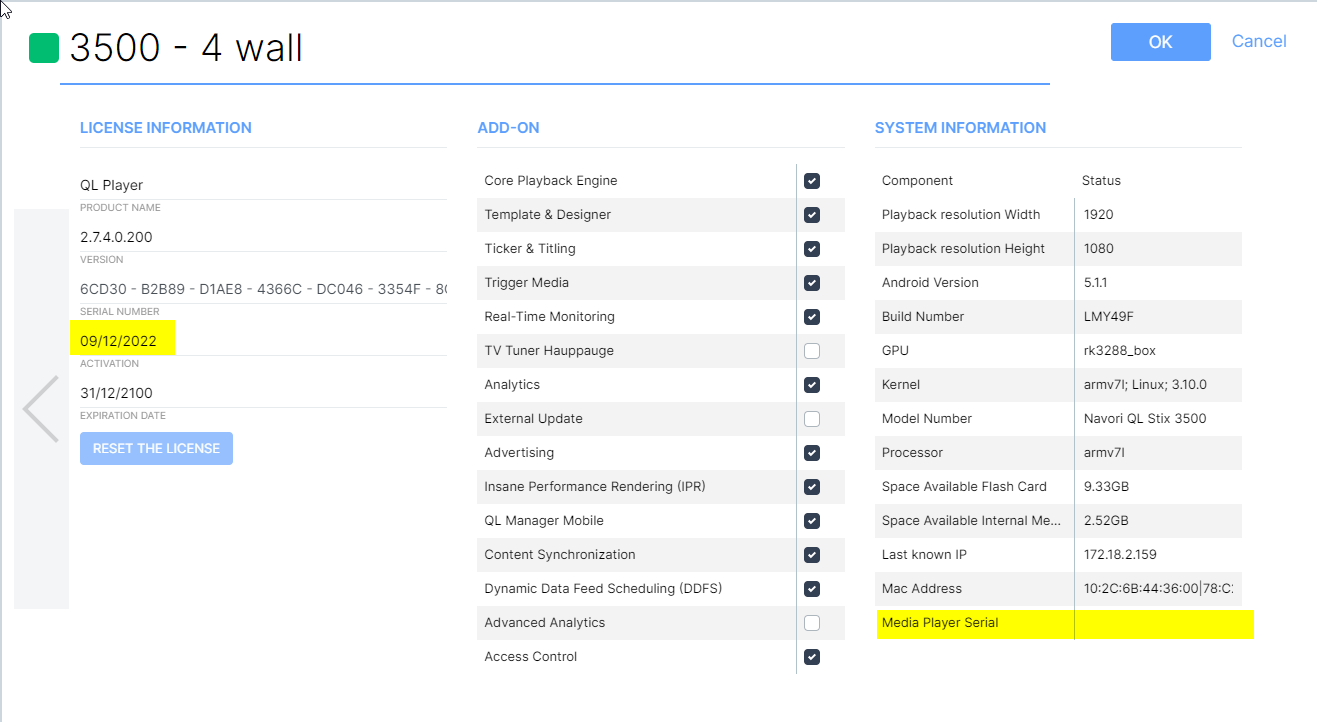Enable the TV Tuner Hauppauge checkbox
1317x722 pixels.
[x=812, y=351]
